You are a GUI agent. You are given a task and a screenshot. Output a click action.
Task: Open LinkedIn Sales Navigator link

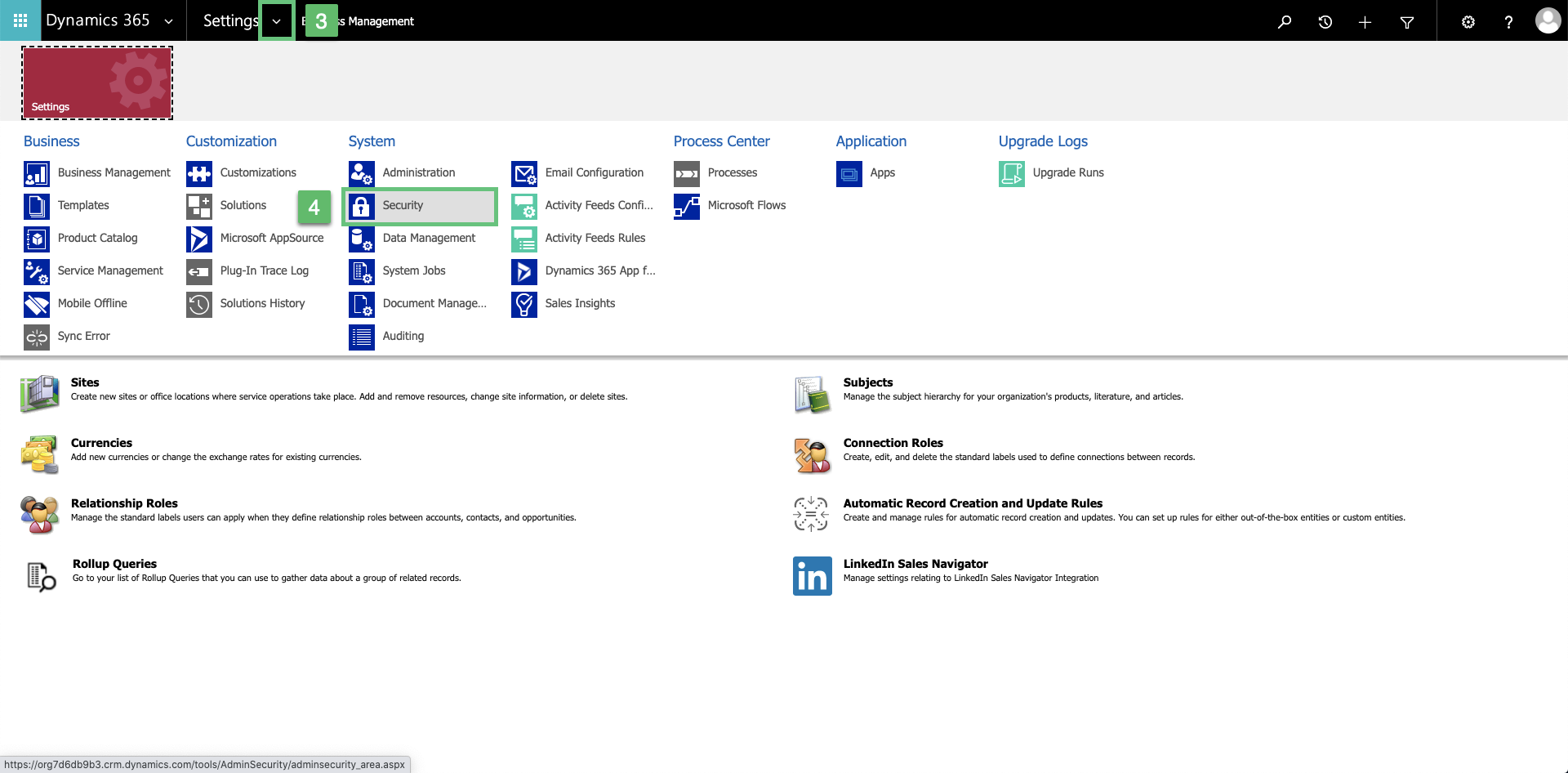915,564
